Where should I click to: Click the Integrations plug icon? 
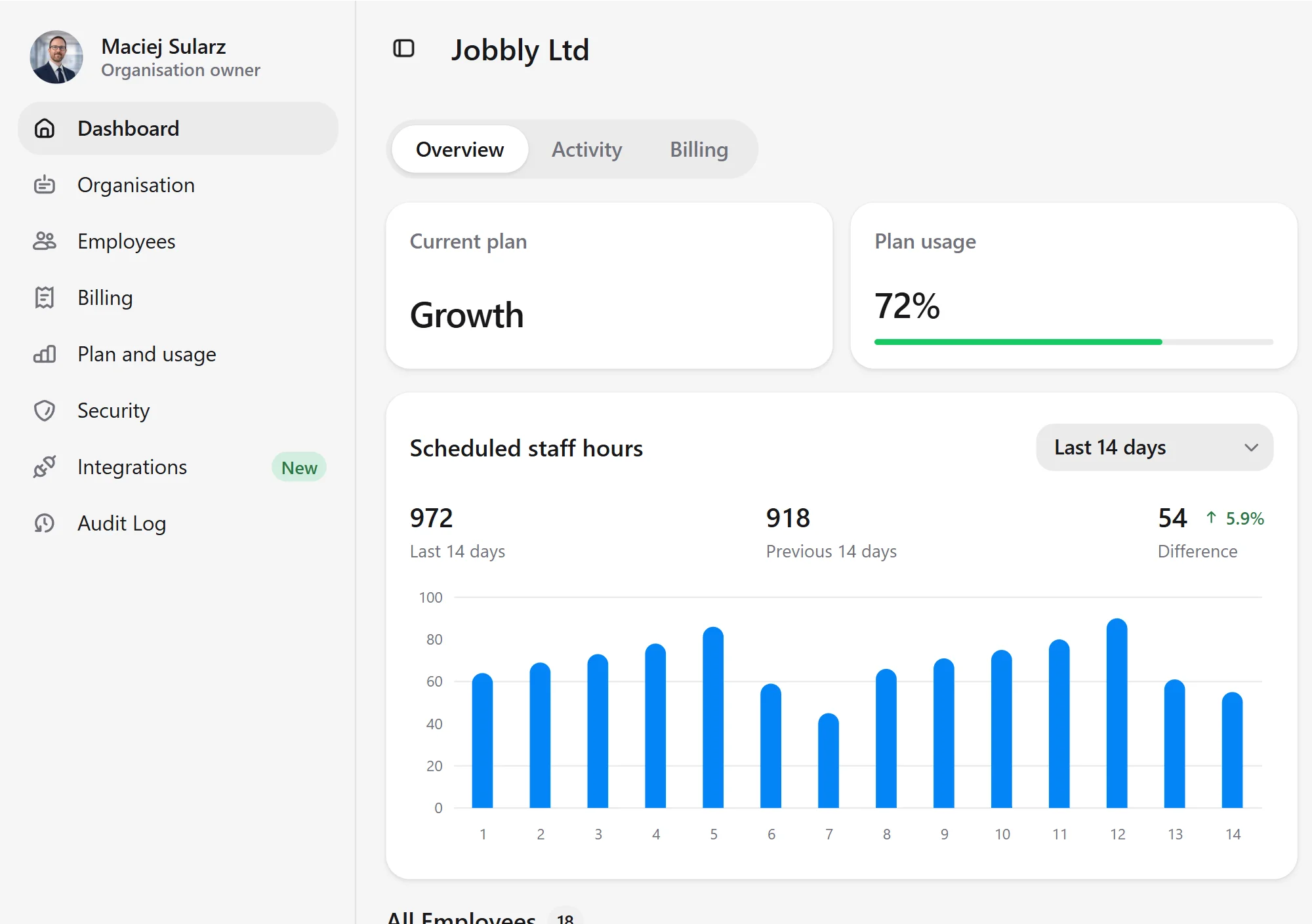[45, 467]
